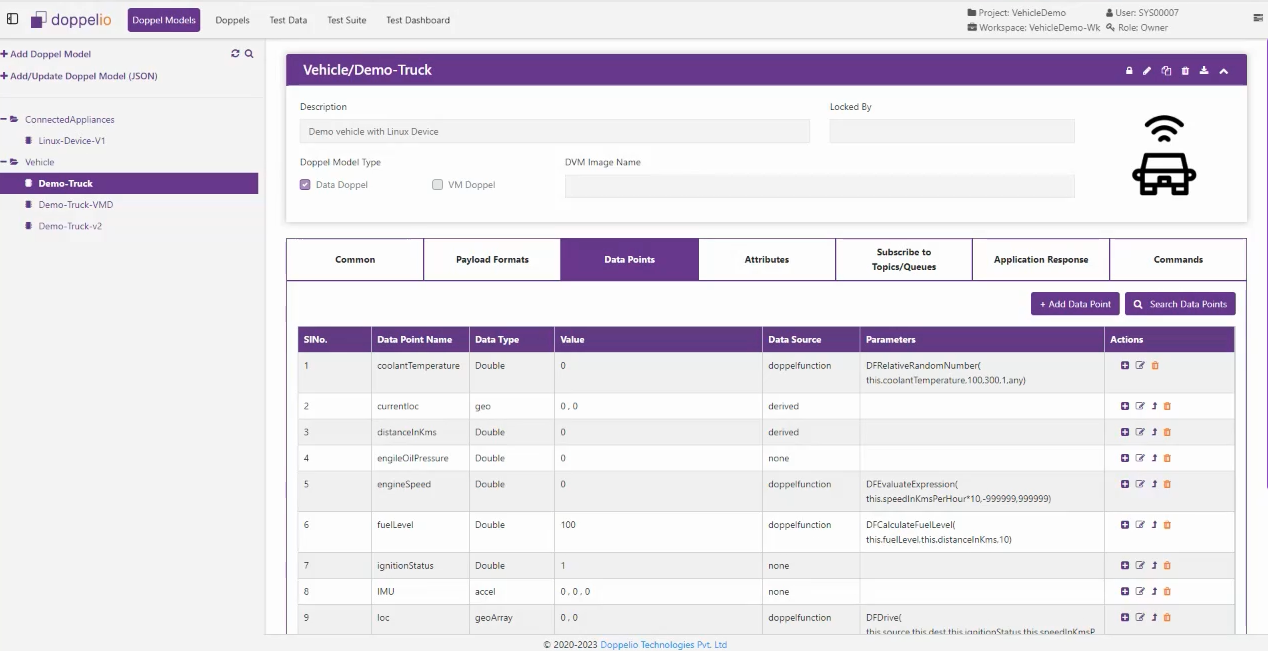The height and width of the screenshot is (651, 1268).
Task: Download the model via header download icon
Action: 1204,71
